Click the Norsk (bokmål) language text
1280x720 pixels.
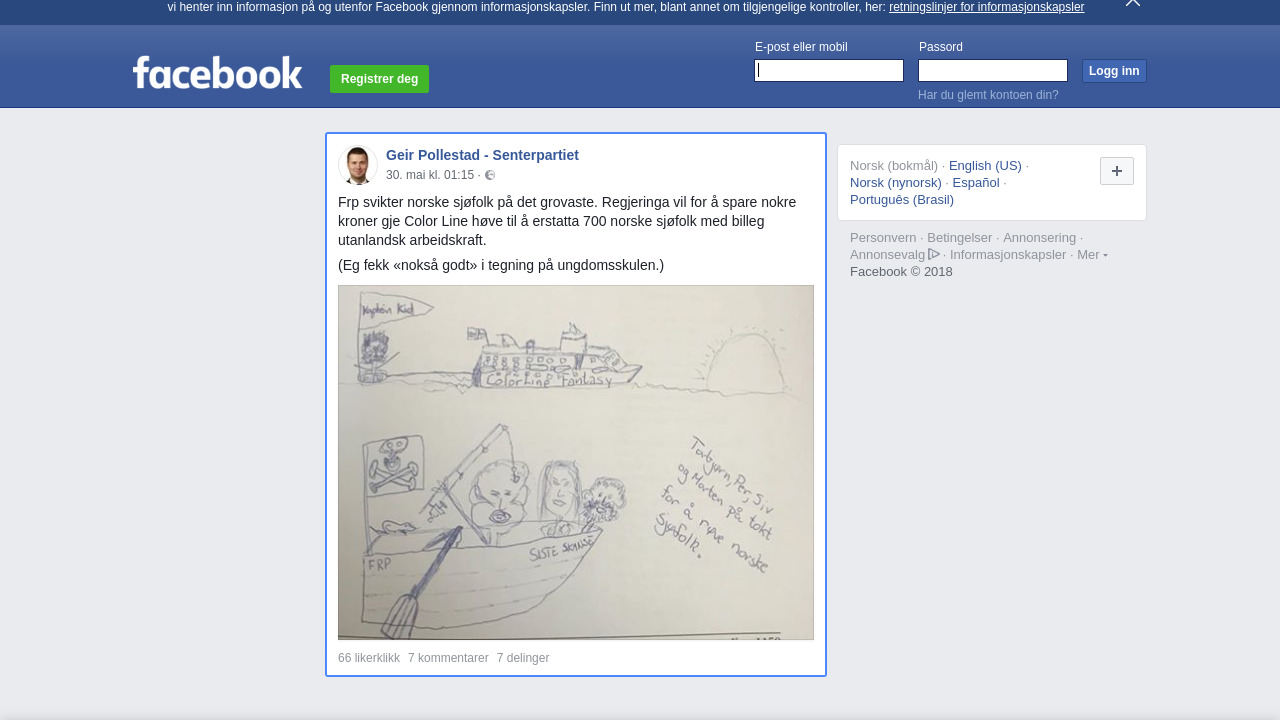(894, 166)
